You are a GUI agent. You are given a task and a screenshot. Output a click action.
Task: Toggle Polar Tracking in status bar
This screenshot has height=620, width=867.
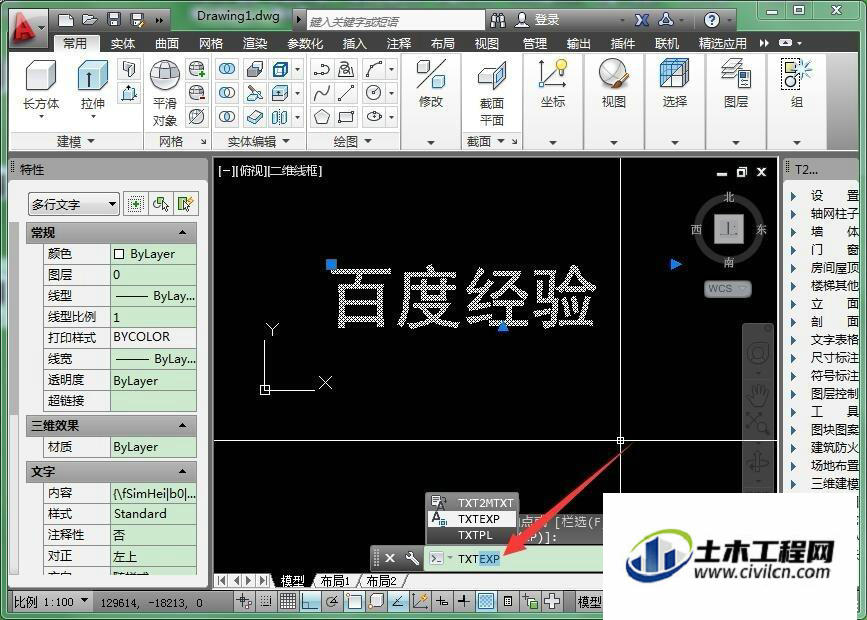click(332, 601)
